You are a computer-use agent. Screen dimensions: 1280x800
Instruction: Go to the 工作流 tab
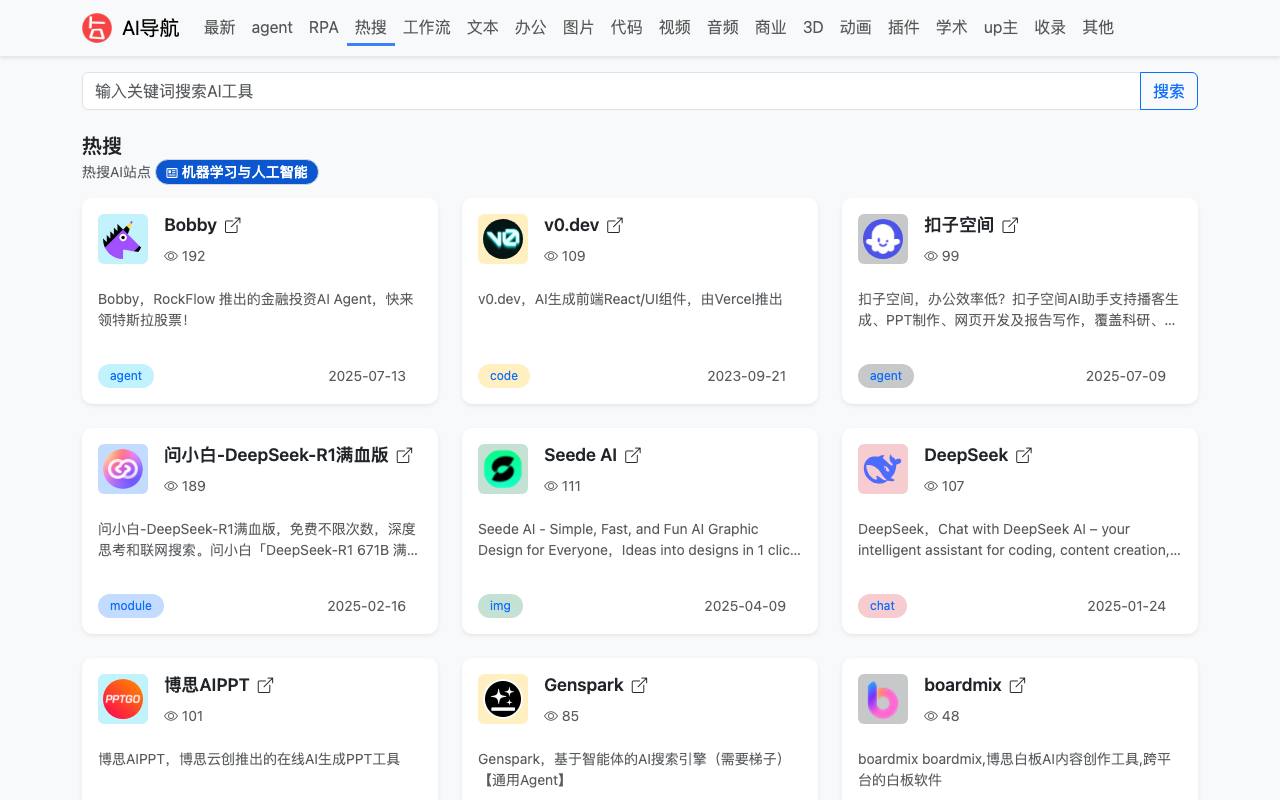(427, 28)
